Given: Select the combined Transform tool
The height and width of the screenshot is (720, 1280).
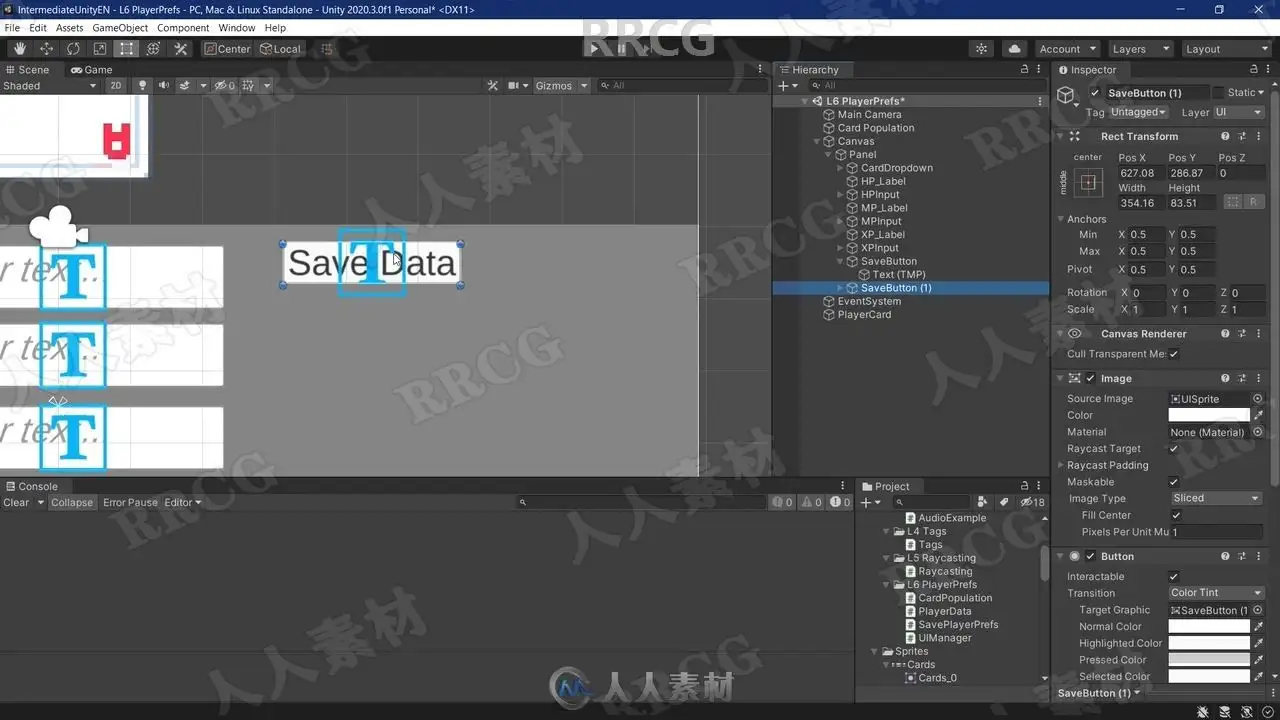Looking at the screenshot, I should pos(154,49).
